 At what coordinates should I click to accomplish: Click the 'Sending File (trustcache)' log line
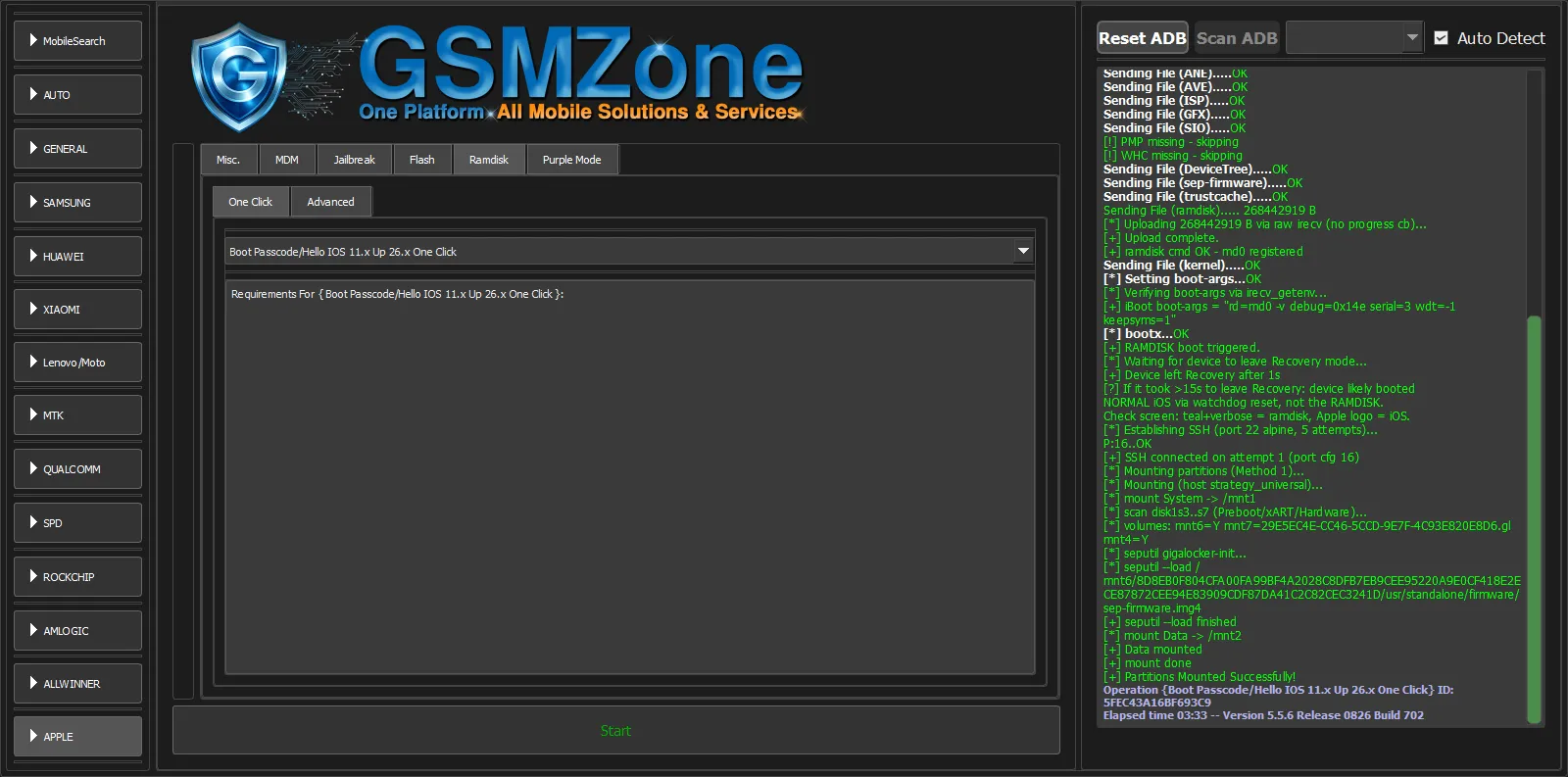coord(1196,197)
